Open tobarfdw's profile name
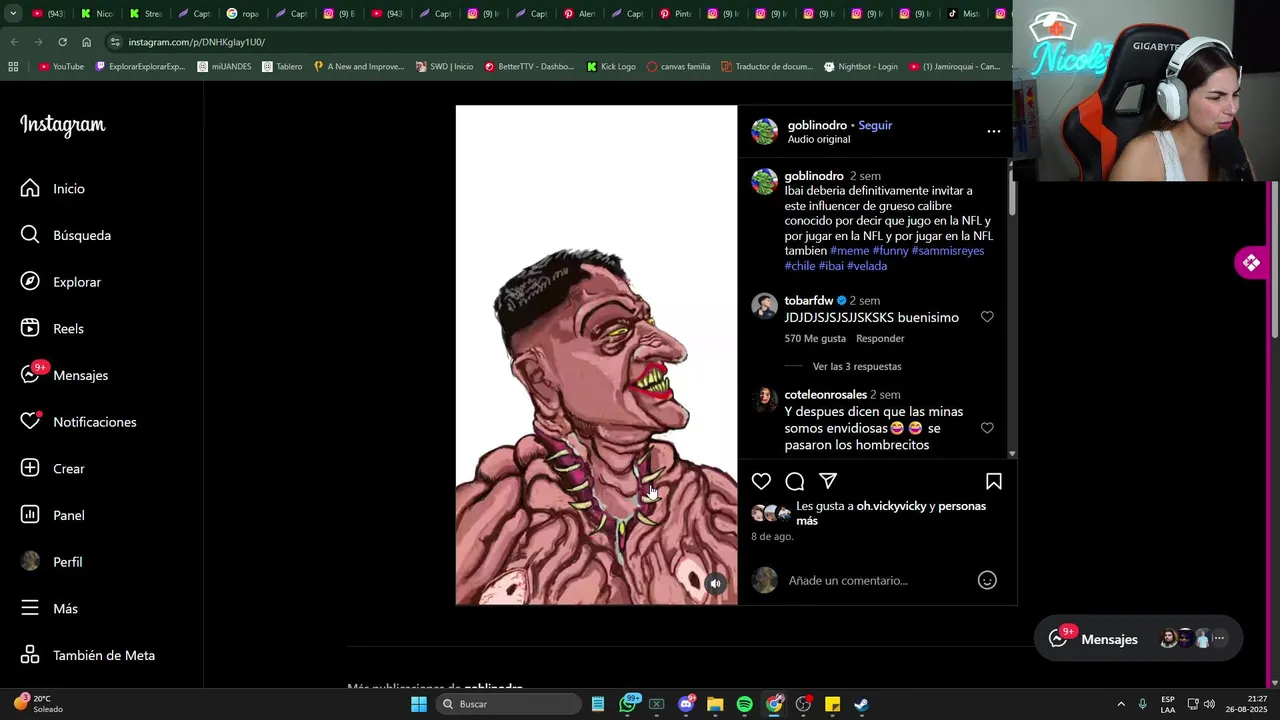This screenshot has height=720, width=1280. pos(809,300)
